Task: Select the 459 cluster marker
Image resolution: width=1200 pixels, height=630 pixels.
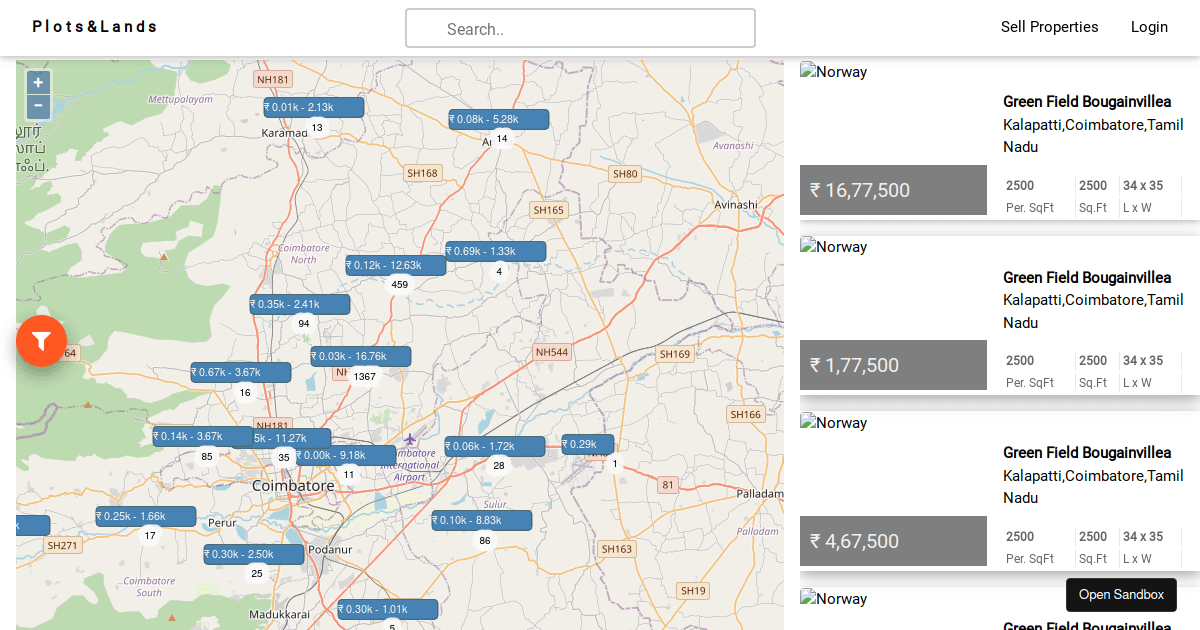Action: tap(400, 285)
